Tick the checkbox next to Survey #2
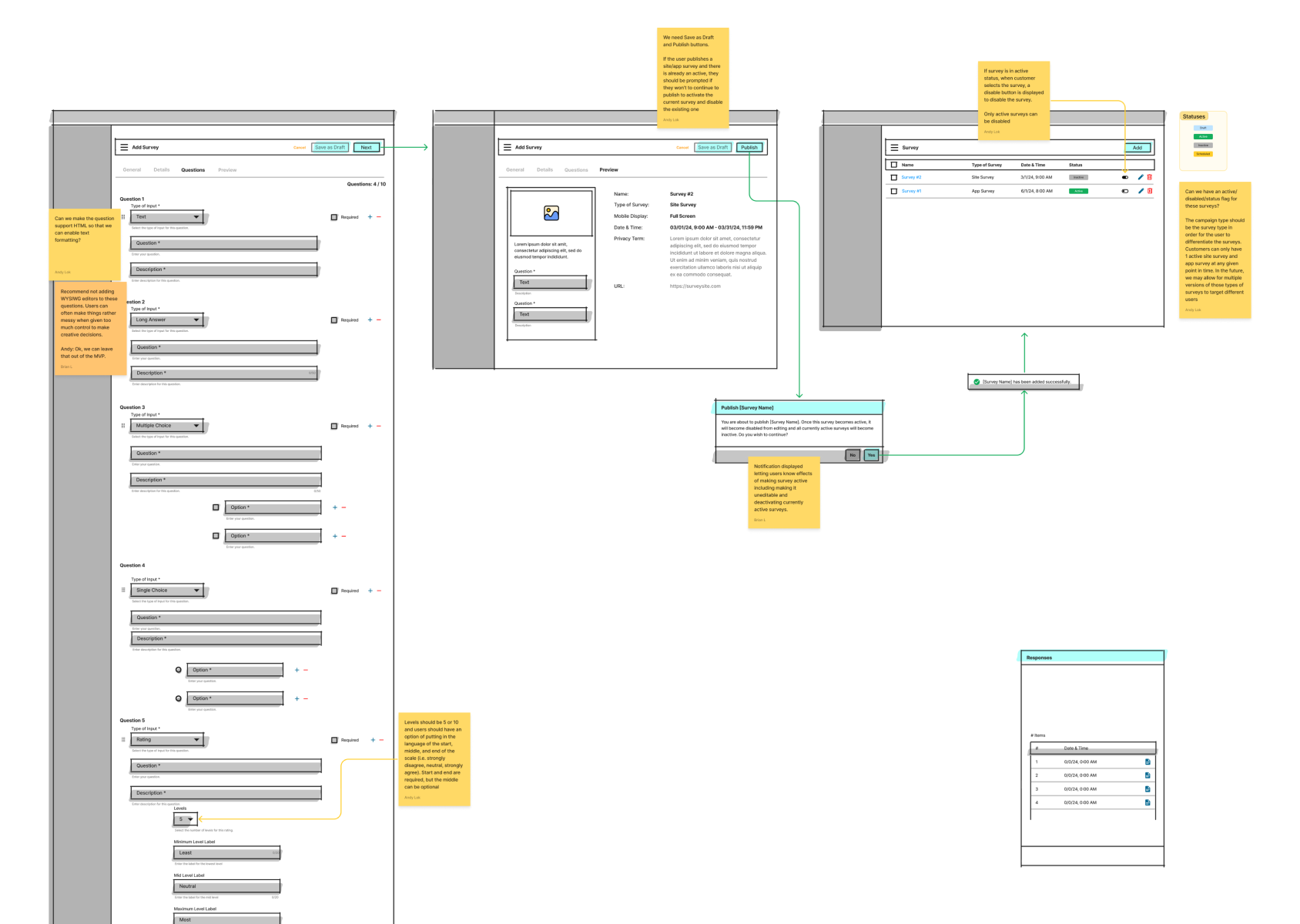1300x924 pixels. click(894, 177)
